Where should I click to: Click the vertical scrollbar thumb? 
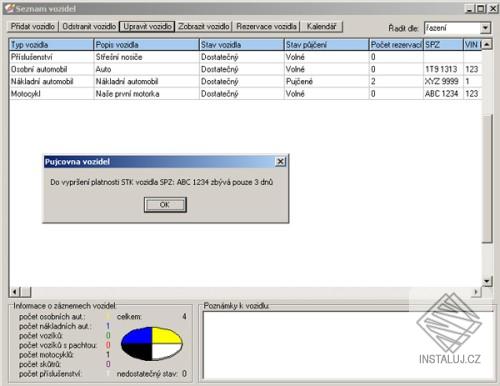click(x=487, y=179)
